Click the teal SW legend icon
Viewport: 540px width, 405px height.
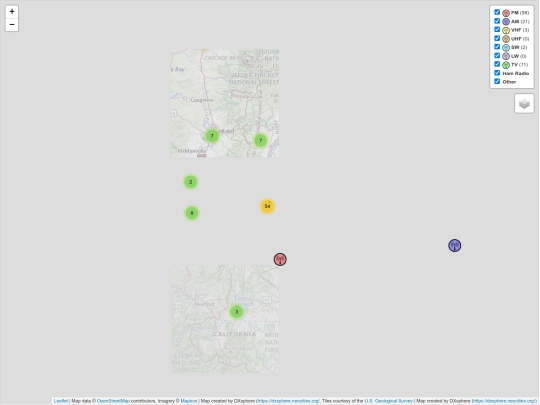point(506,48)
